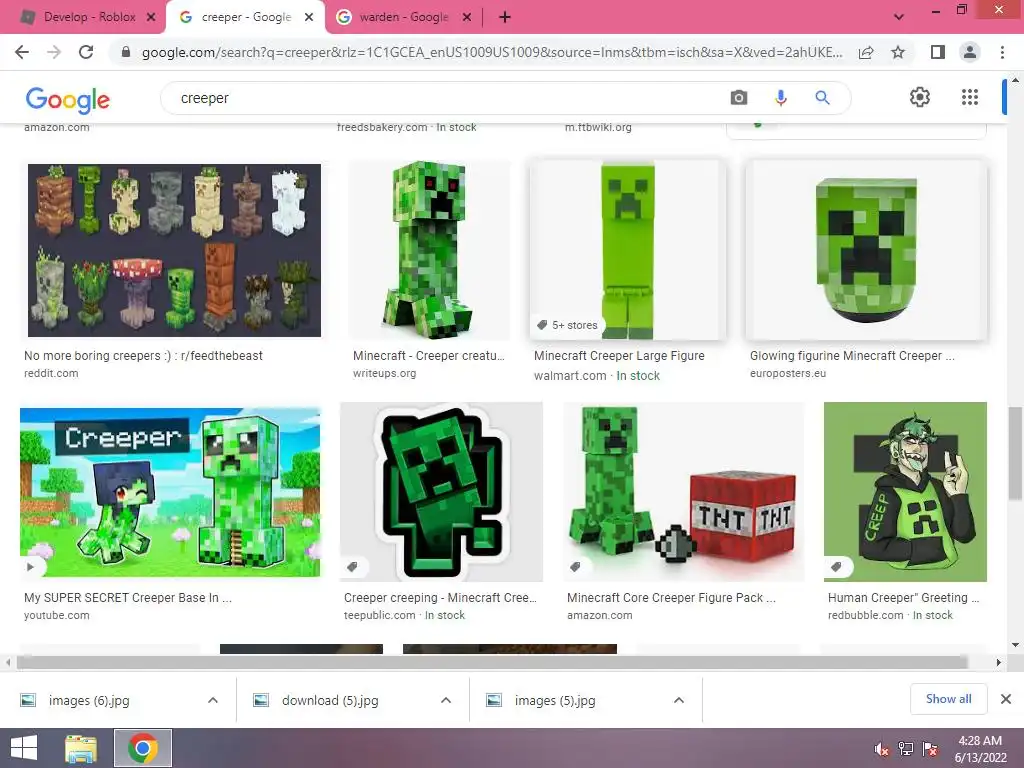This screenshot has width=1024, height=768.
Task: Start voice search with the microphone
Action: pyautogui.click(x=780, y=98)
